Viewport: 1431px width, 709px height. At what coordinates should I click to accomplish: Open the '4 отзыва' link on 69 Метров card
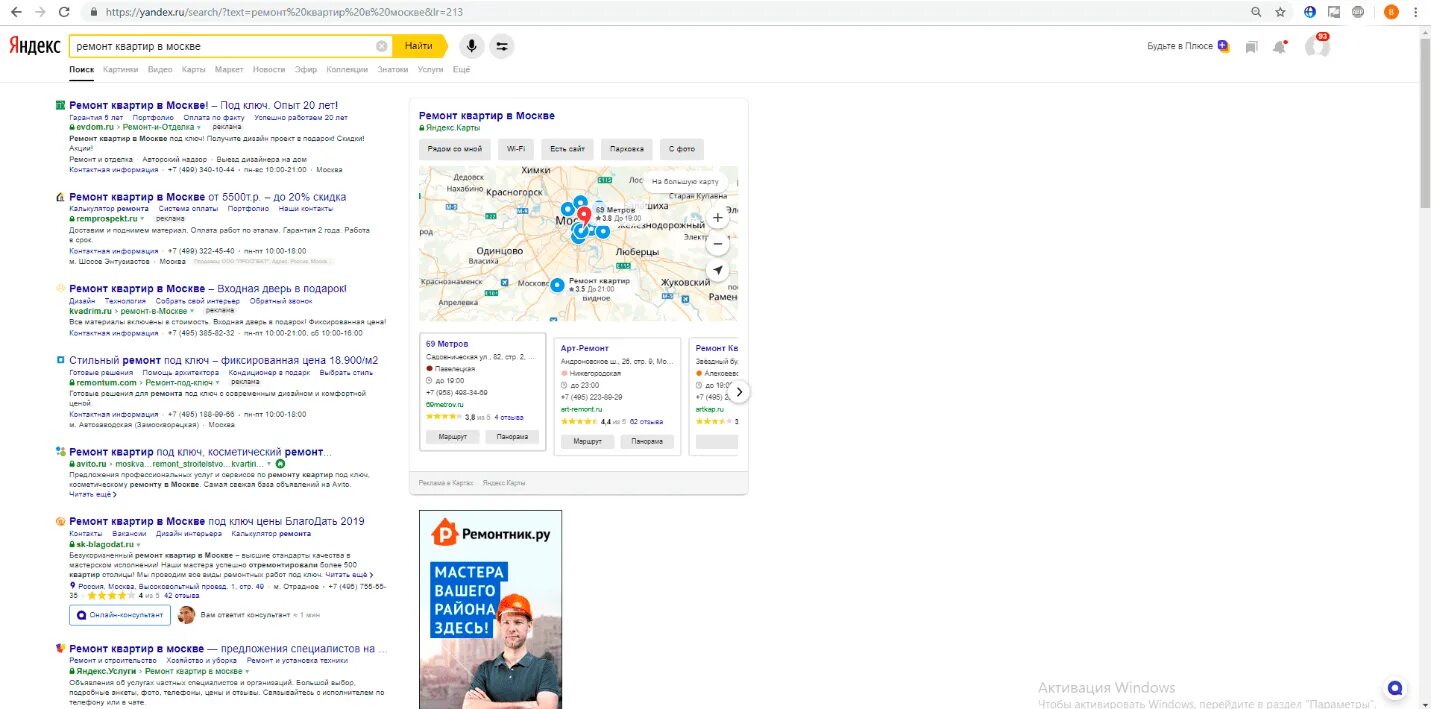tap(509, 417)
